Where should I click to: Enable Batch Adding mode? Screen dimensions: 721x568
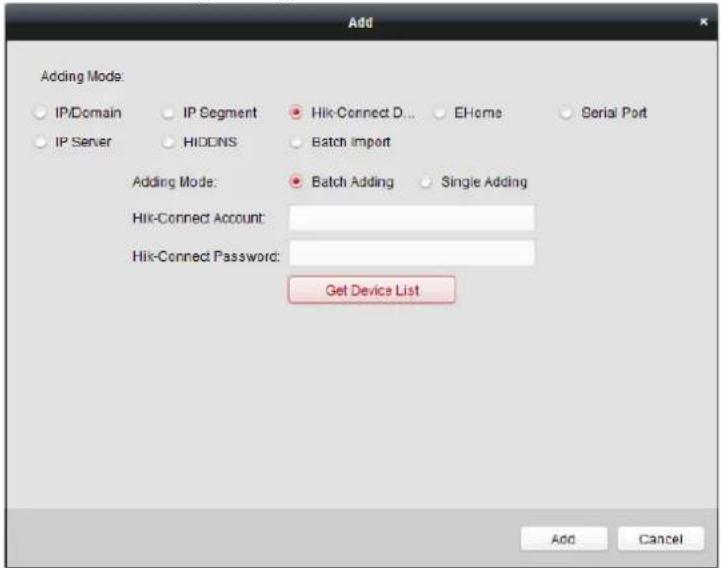(296, 182)
